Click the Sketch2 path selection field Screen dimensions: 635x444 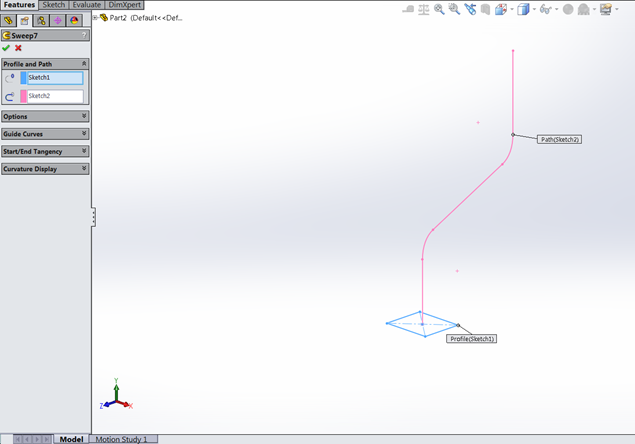(x=55, y=96)
